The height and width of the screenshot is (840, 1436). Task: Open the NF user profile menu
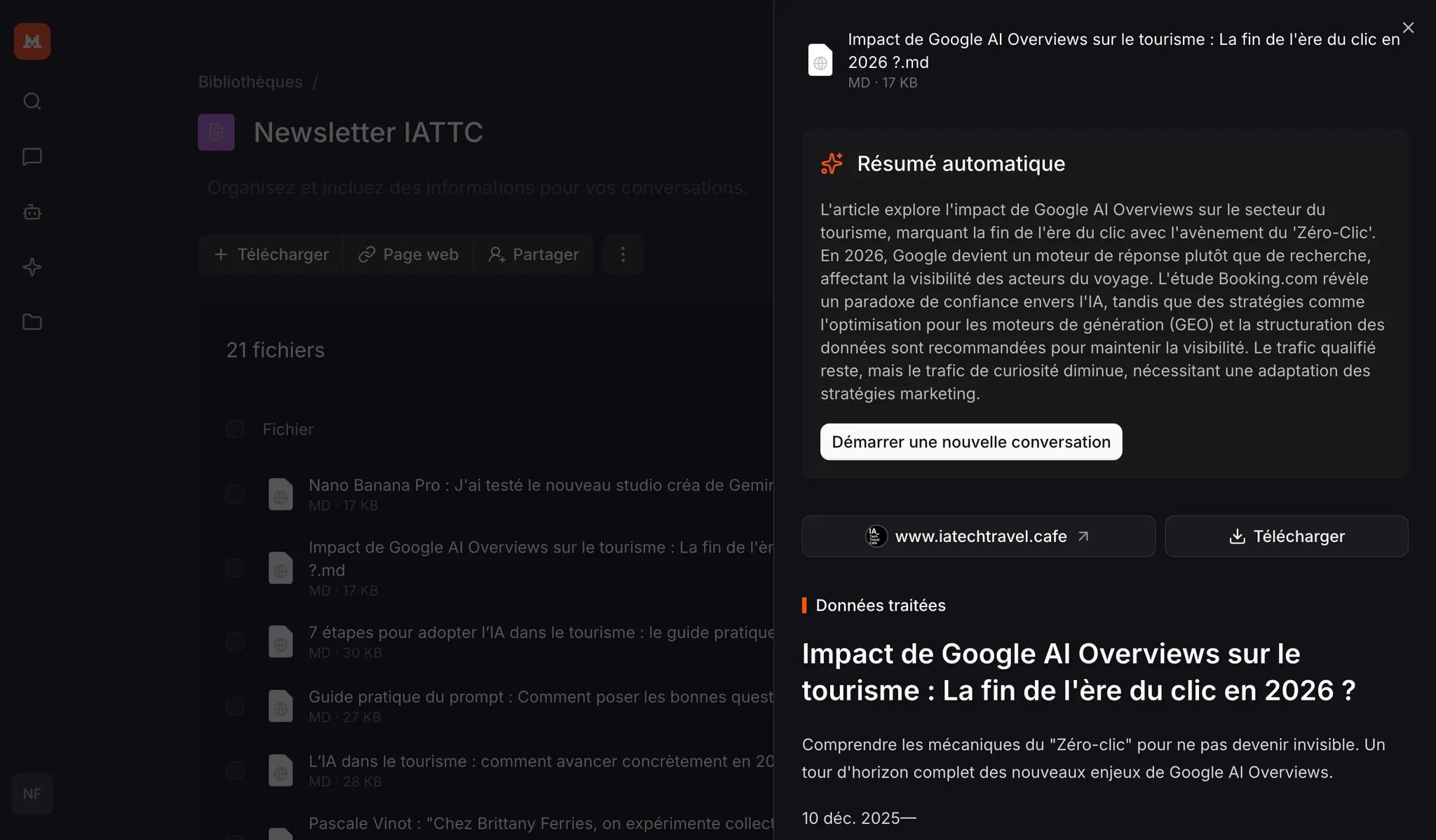coord(32,794)
